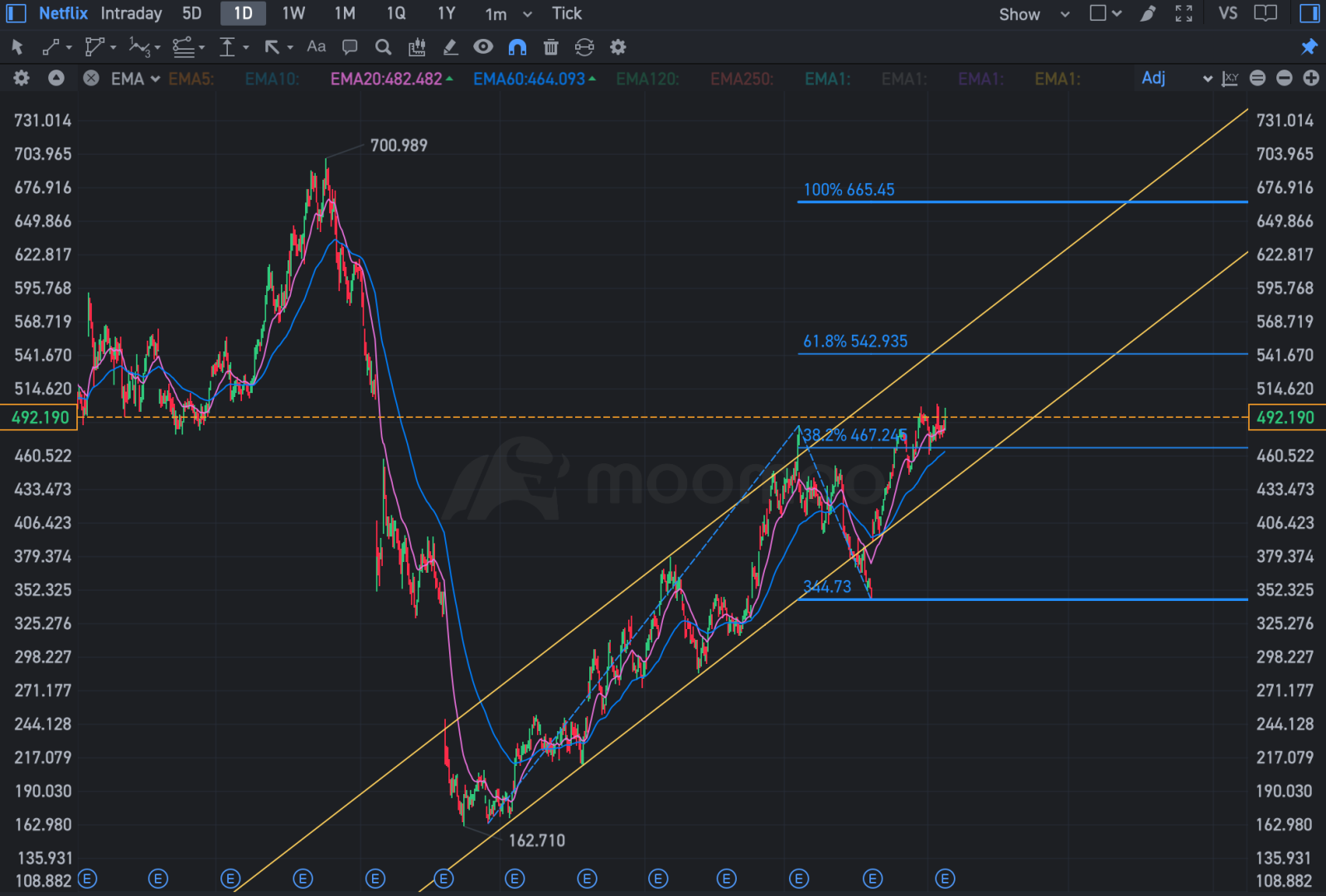Screen dimensions: 1326x896
Task: Select the 100% 665.45 Fibonacci level
Action: (849, 190)
